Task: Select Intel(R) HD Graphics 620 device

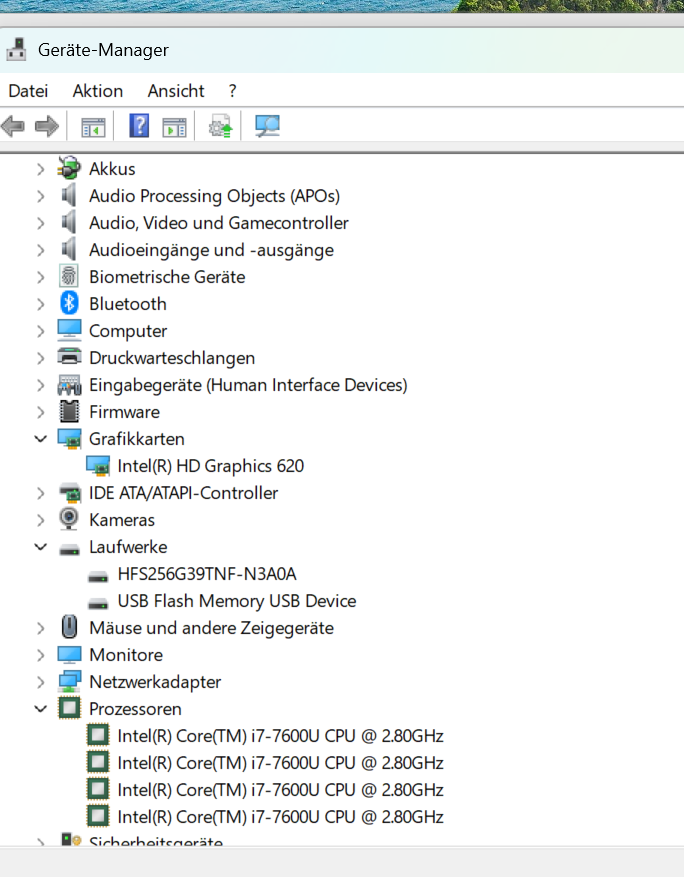Action: [210, 466]
